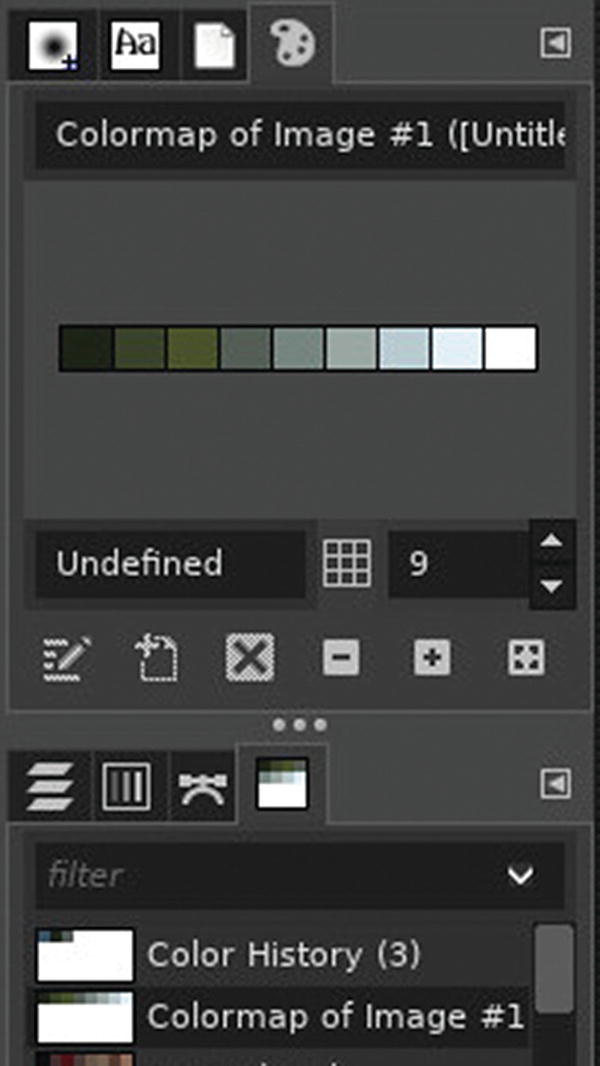Increment the color index with up arrow
This screenshot has width=600, height=1066.
[x=551, y=538]
